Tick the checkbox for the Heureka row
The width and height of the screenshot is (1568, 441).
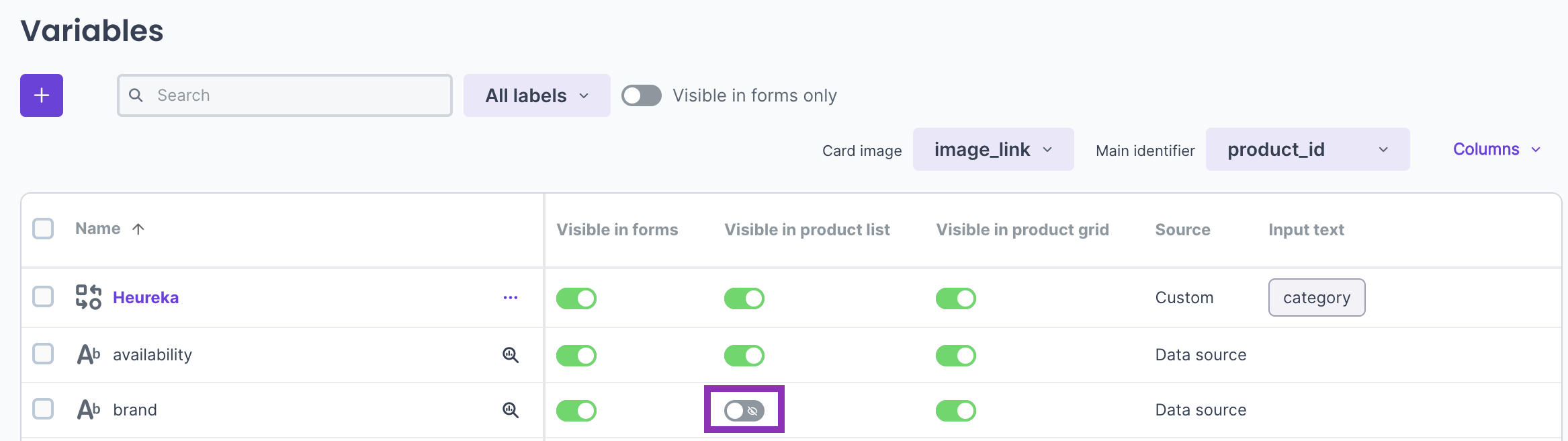[x=43, y=296]
